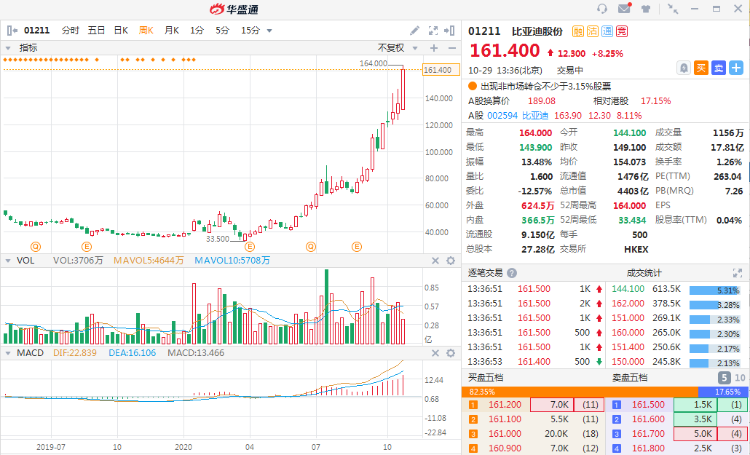Screen dimensions: 750x455
Task: Select bid level 3 price 161.000
Action: coord(505,434)
